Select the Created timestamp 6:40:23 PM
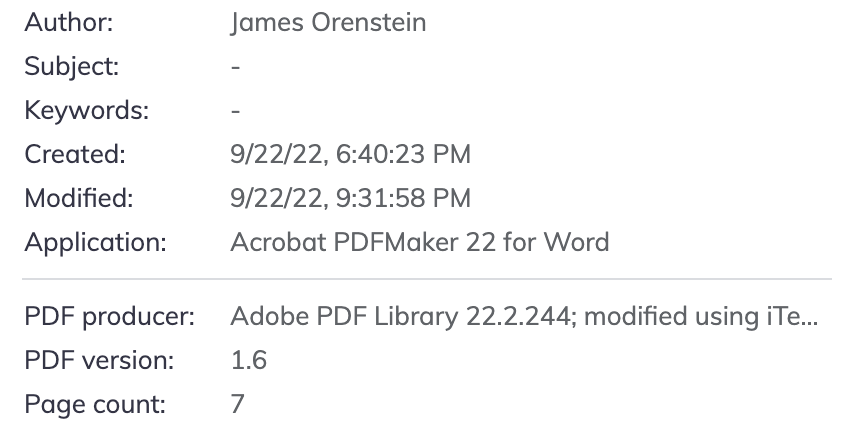The width and height of the screenshot is (866, 430). coord(395,154)
